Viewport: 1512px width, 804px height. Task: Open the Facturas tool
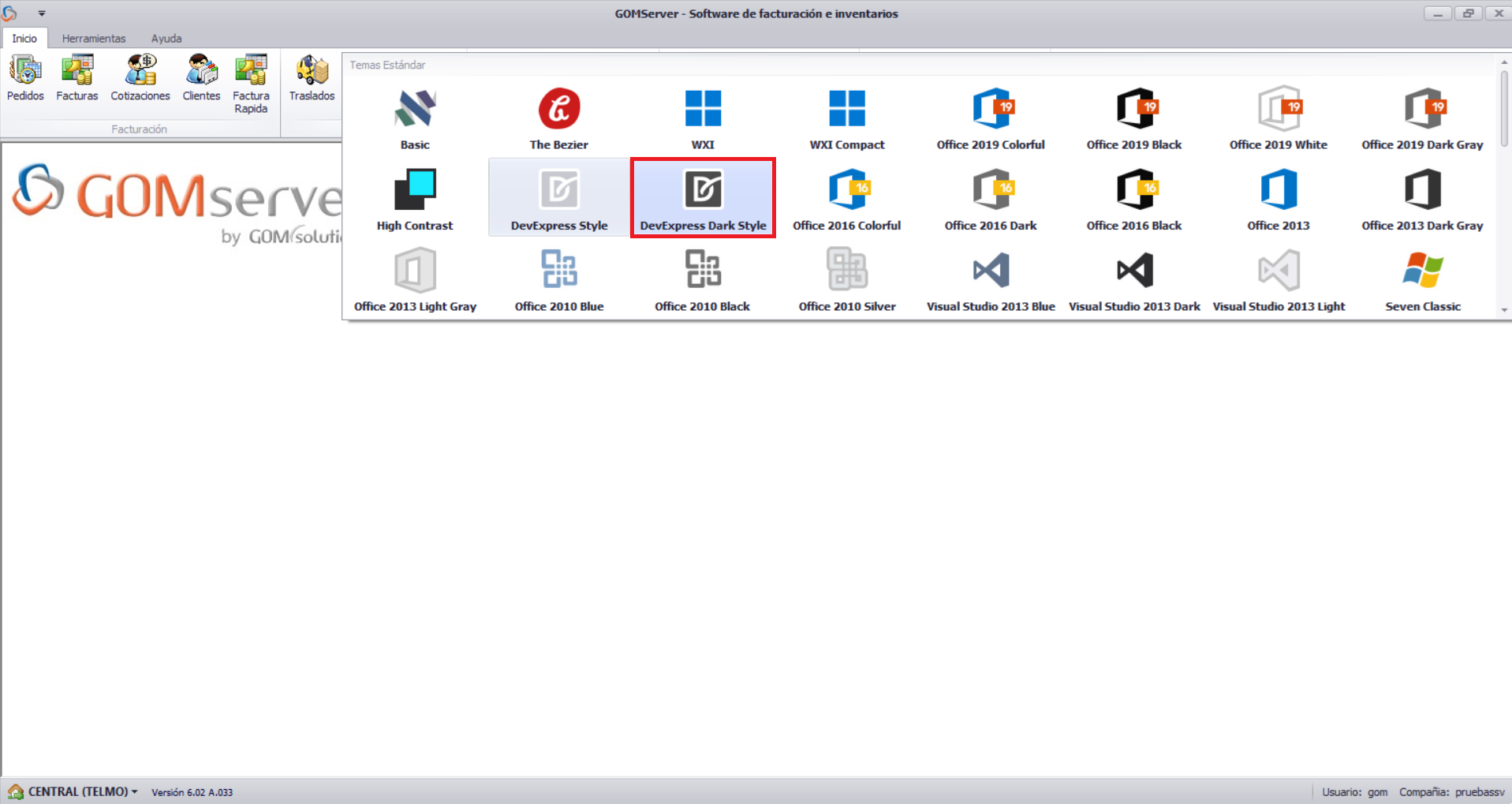77,77
